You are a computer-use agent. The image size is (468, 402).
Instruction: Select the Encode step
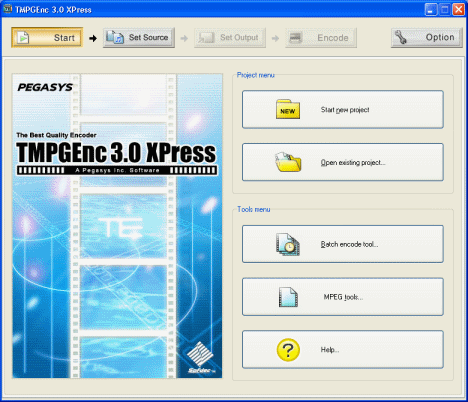tap(321, 38)
